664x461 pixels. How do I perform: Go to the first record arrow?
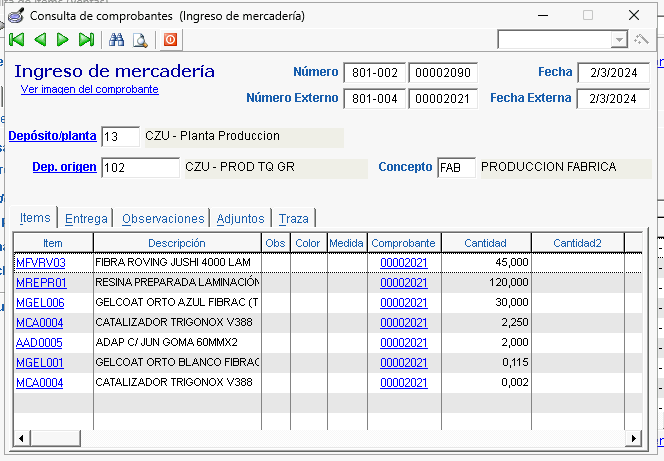click(x=17, y=40)
